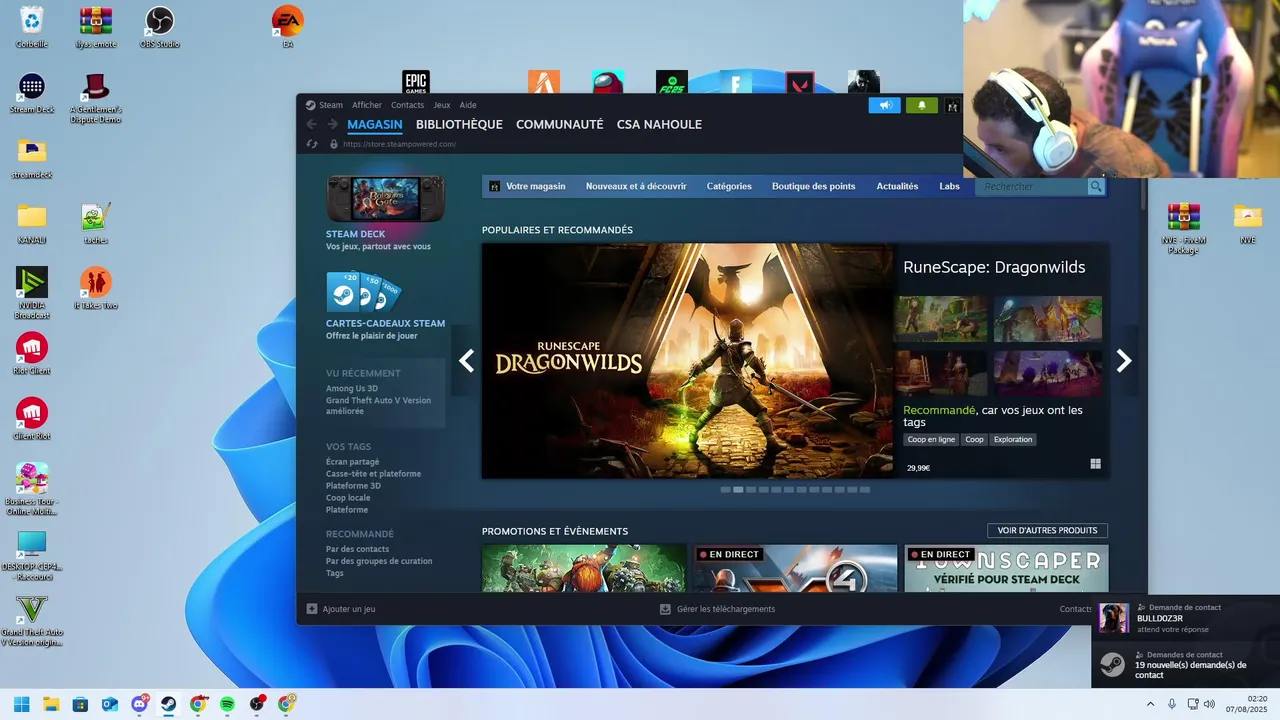Screen dimensions: 1280x720
Task: Switch to the CSA NAHOULE tab
Action: [659, 125]
